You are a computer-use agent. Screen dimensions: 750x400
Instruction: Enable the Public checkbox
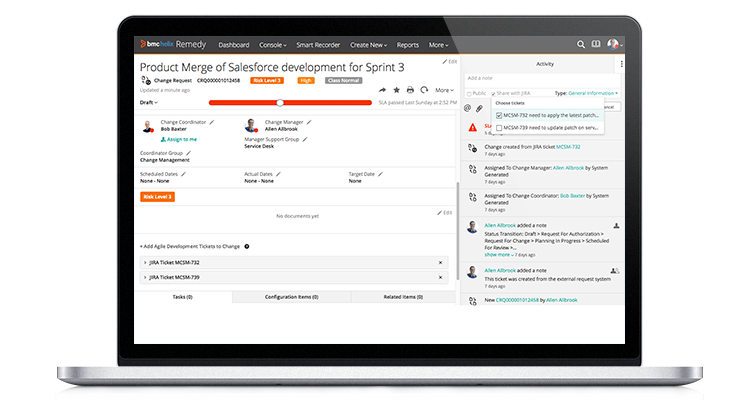[469, 94]
